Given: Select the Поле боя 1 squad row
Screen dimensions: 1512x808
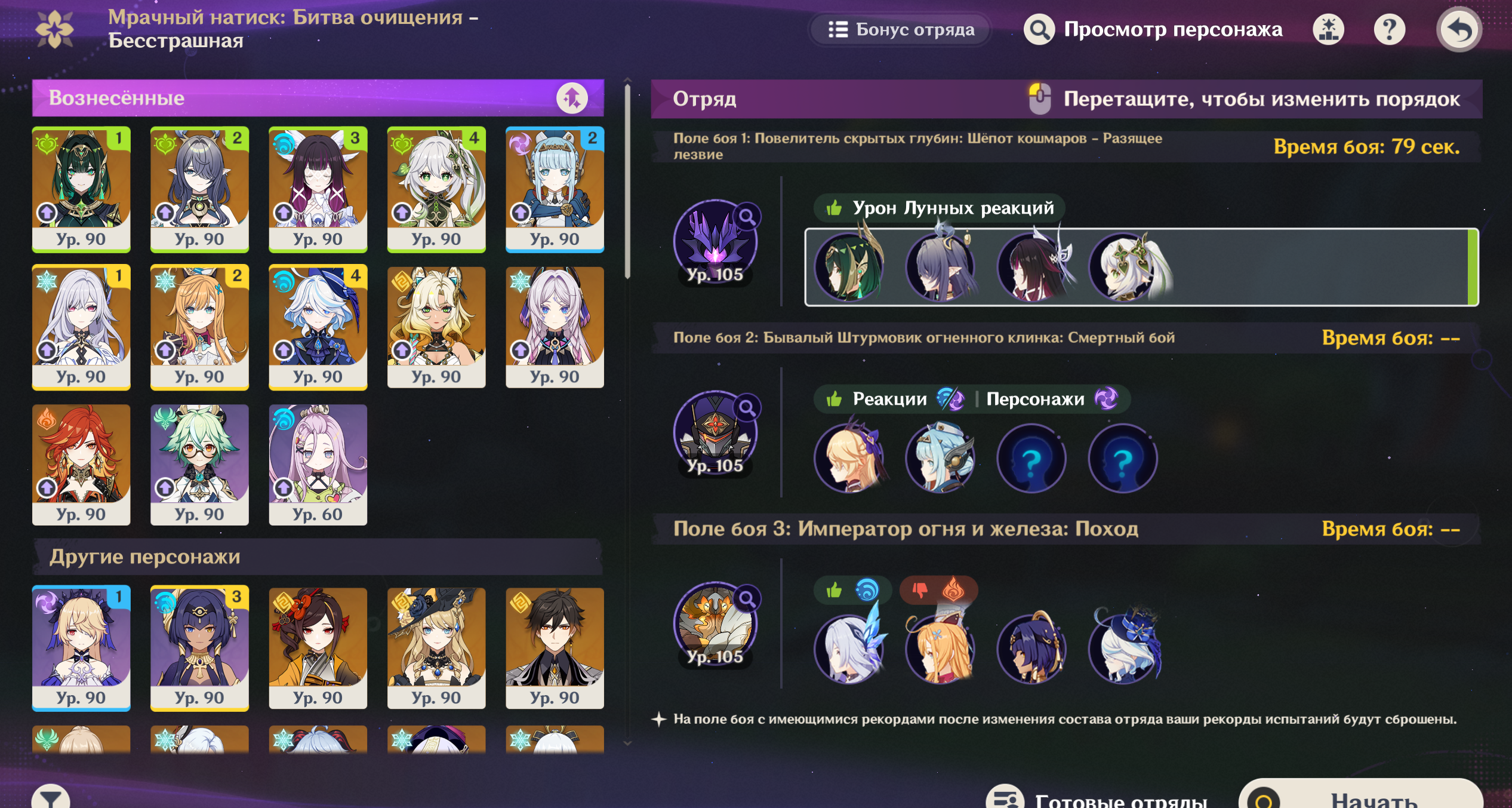Looking at the screenshot, I should 1141,267.
